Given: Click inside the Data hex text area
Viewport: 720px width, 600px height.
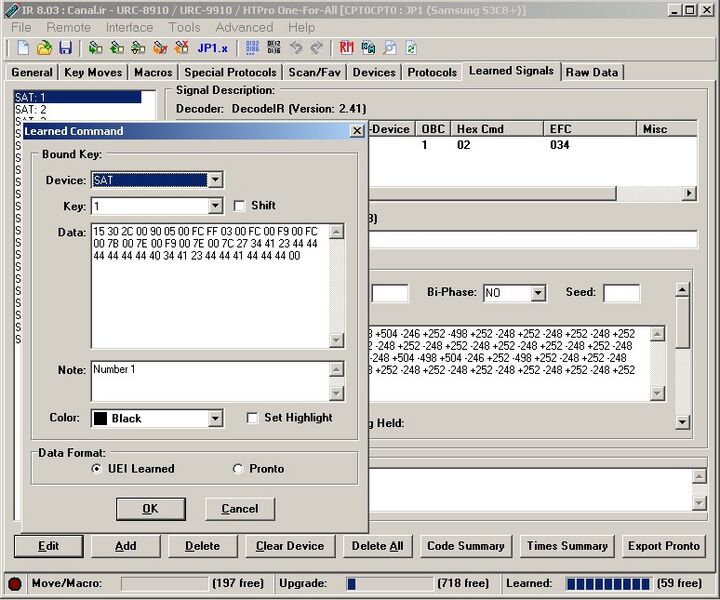Looking at the screenshot, I should (210, 286).
